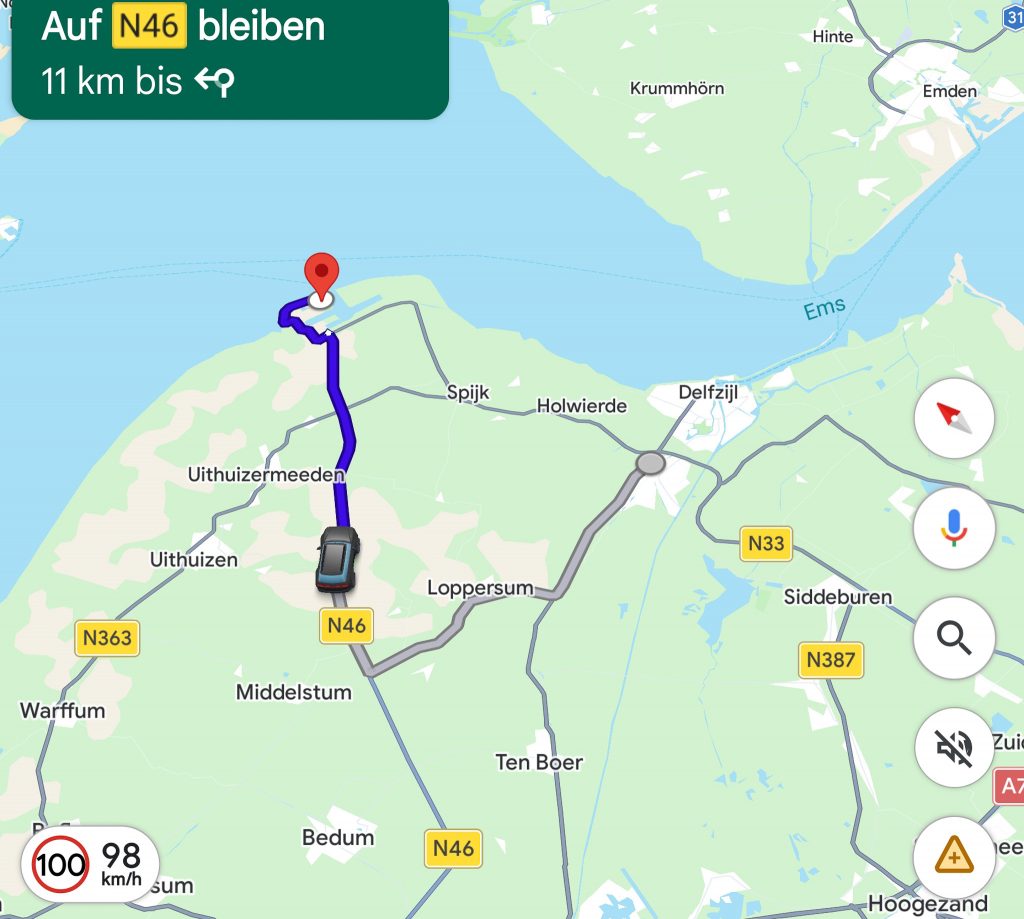Tap the 100 speed limit sign

tap(60, 864)
